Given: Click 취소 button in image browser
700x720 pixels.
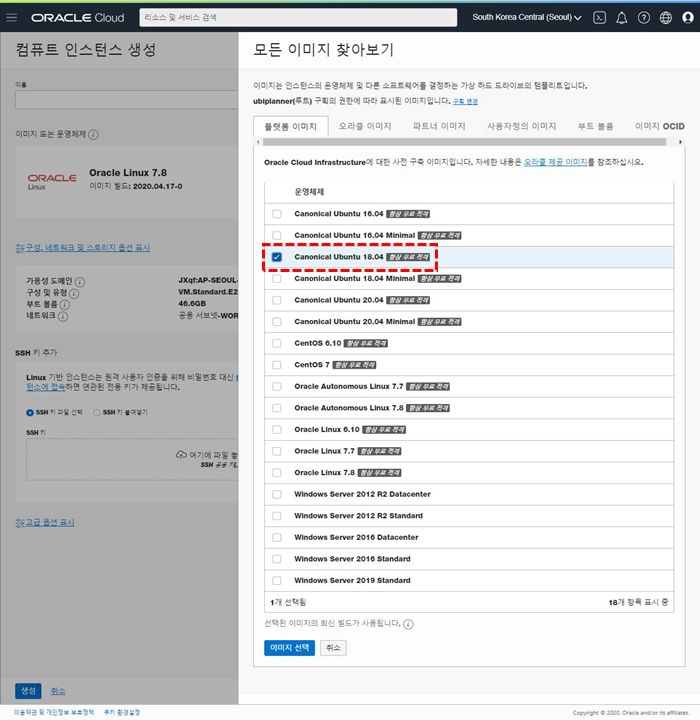Looking at the screenshot, I should point(333,648).
